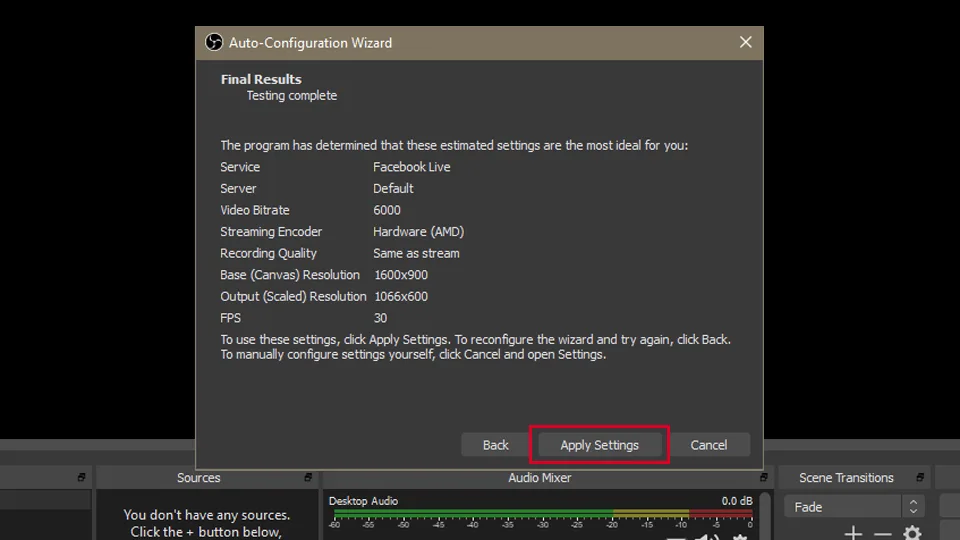The height and width of the screenshot is (540, 960).
Task: Click the OBS logo in wizard title bar
Action: coord(214,42)
